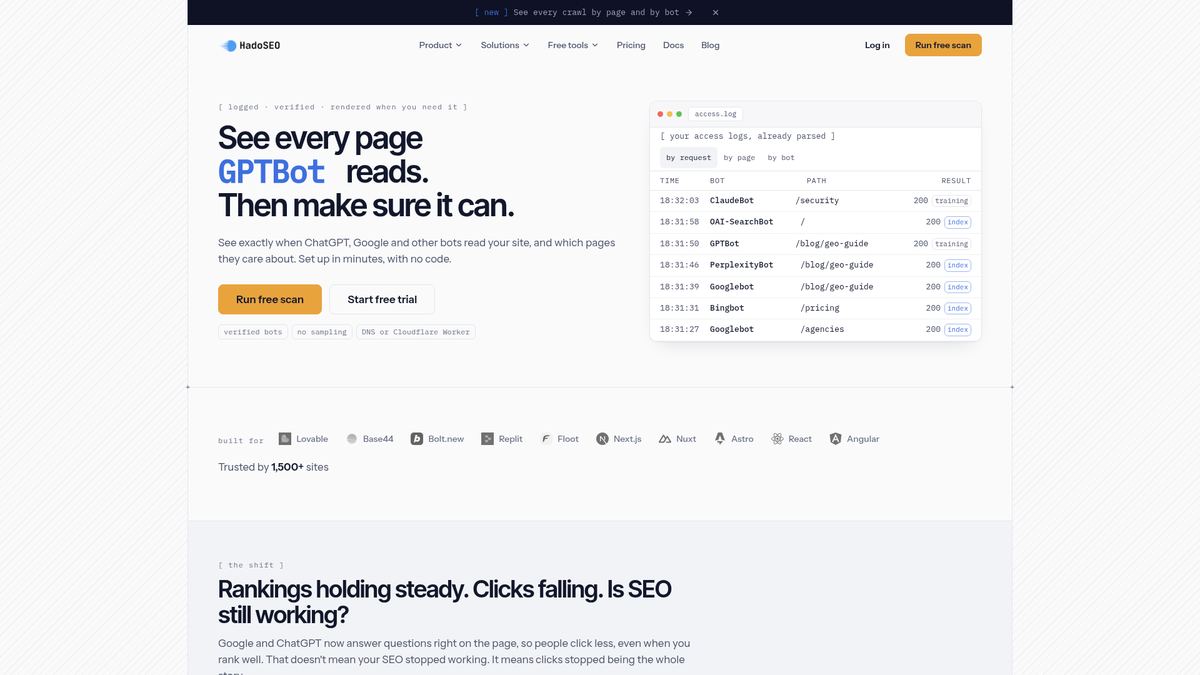Select the GPTBot row in the log
This screenshot has width=1200, height=675.
(815, 244)
